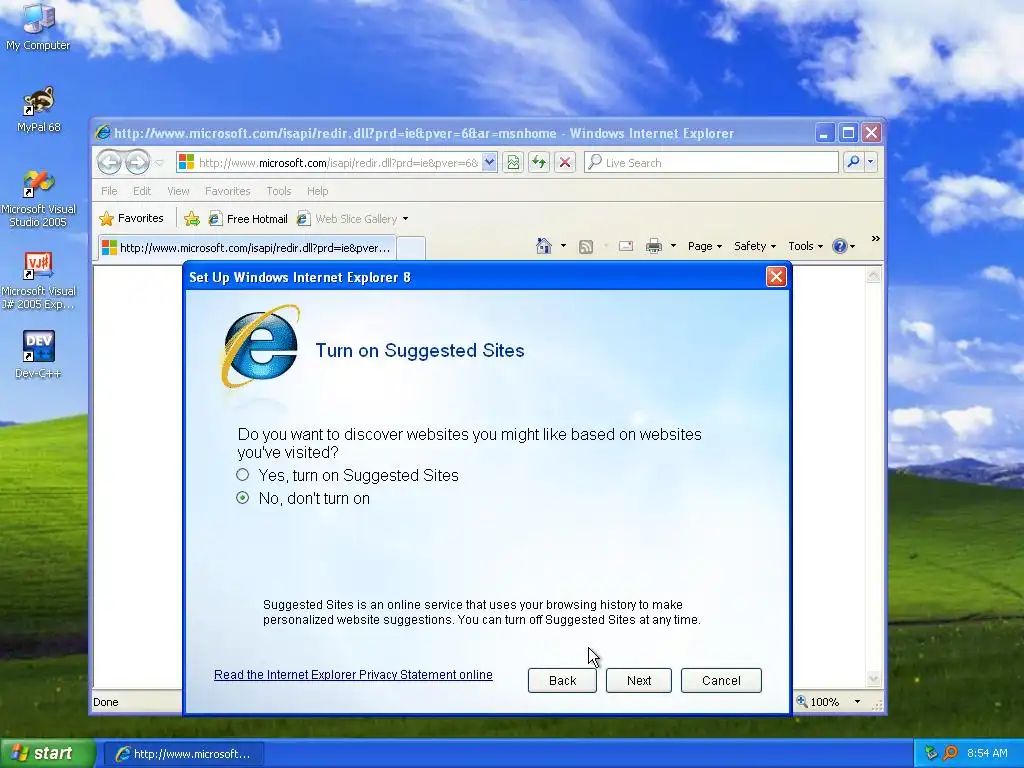Click in the address bar URL field
The height and width of the screenshot is (768, 1024).
(338, 163)
